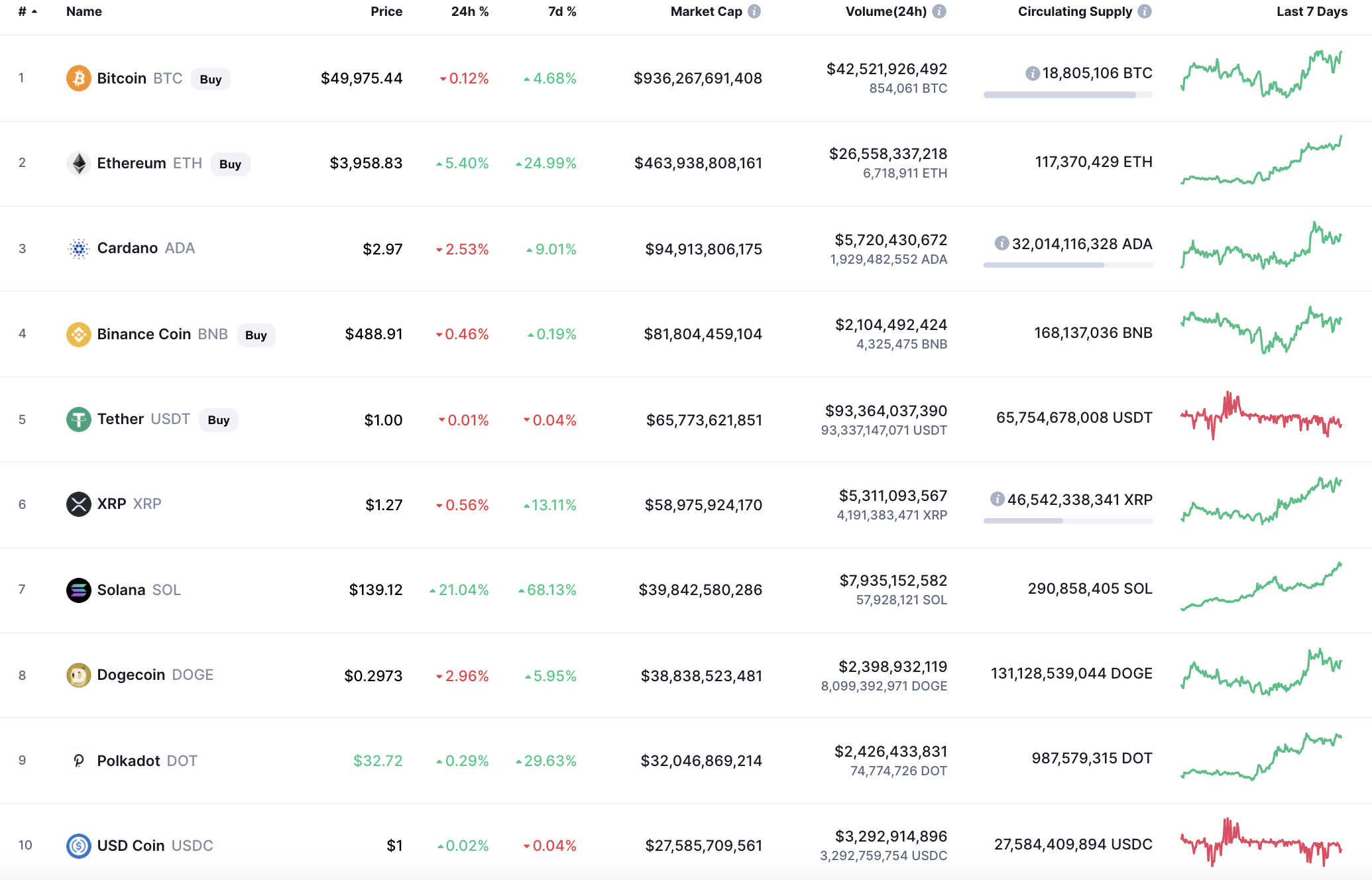Click the XRP logo icon
The height and width of the screenshot is (880, 1372).
78,504
